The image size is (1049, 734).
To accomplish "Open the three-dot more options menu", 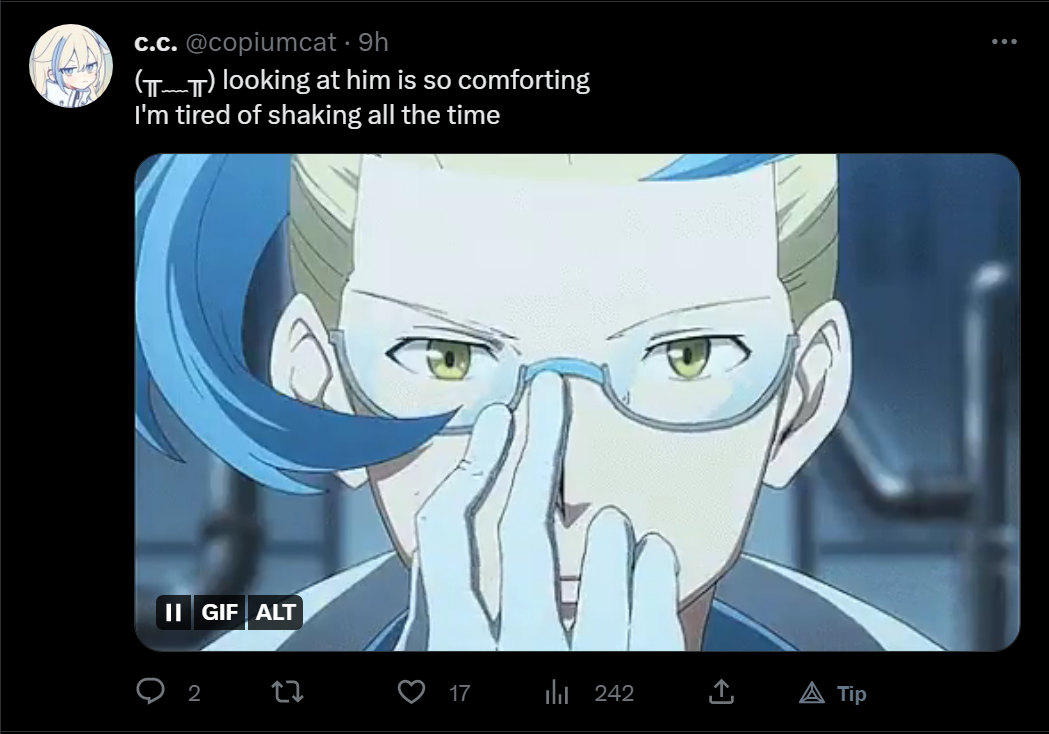I will pyautogui.click(x=1004, y=41).
